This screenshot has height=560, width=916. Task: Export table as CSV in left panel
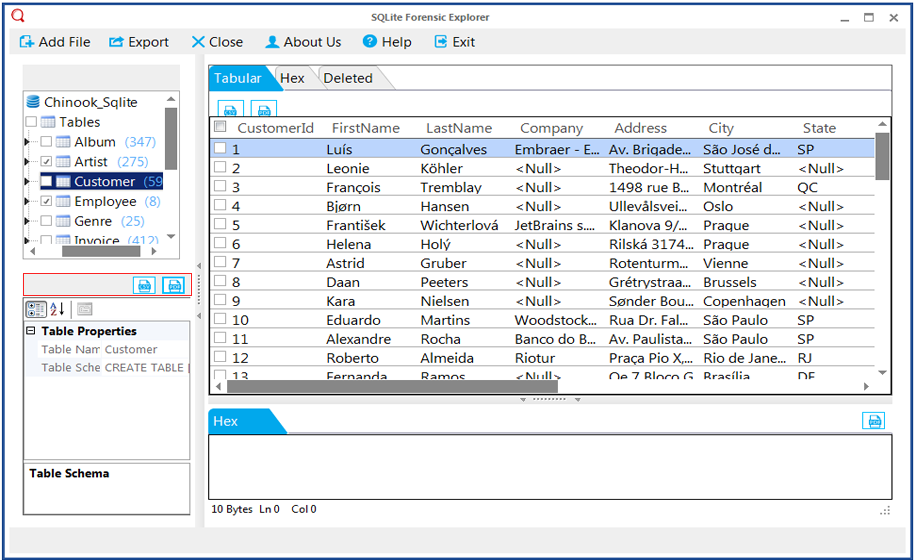144,286
